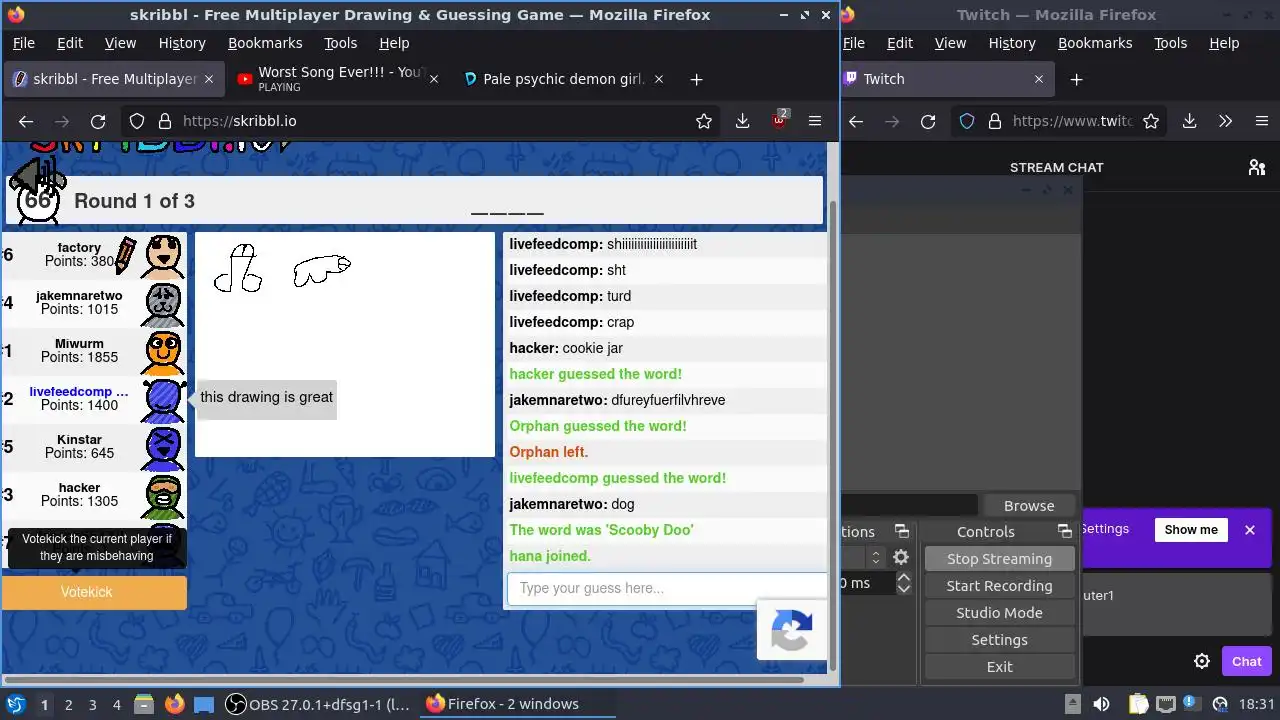This screenshot has height=720, width=1280.
Task: Click Stop Streaming in OBS
Action: [999, 559]
